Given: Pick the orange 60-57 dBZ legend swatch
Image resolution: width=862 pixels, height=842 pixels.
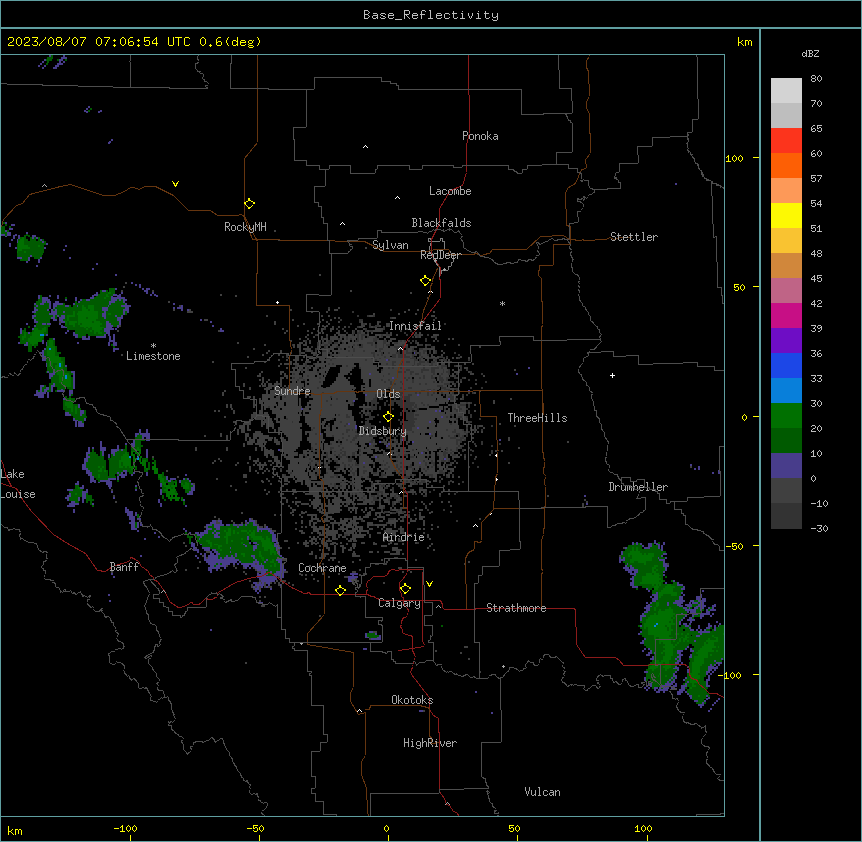Looking at the screenshot, I should coord(786,165).
